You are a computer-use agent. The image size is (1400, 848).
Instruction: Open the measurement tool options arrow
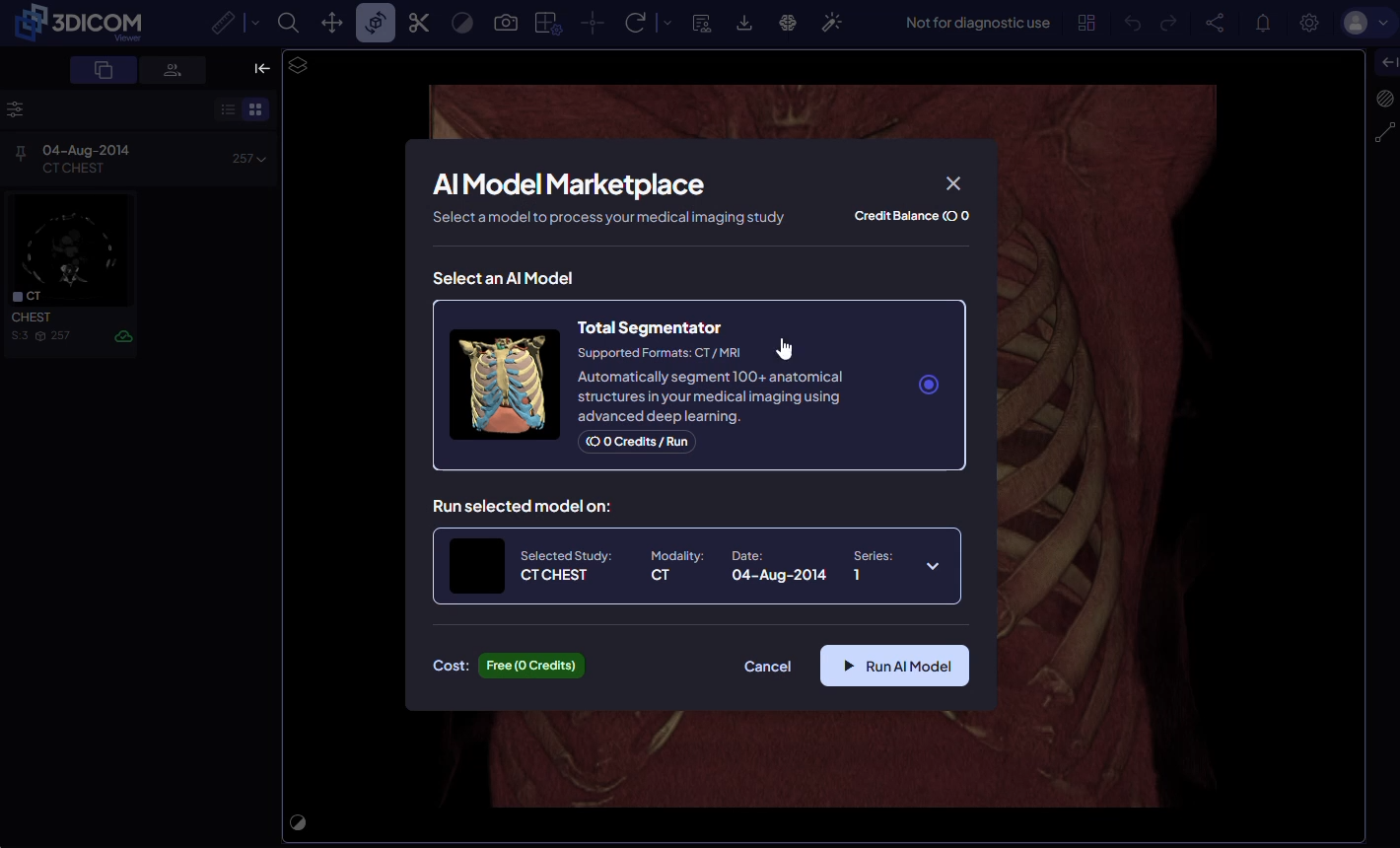pyautogui.click(x=255, y=23)
